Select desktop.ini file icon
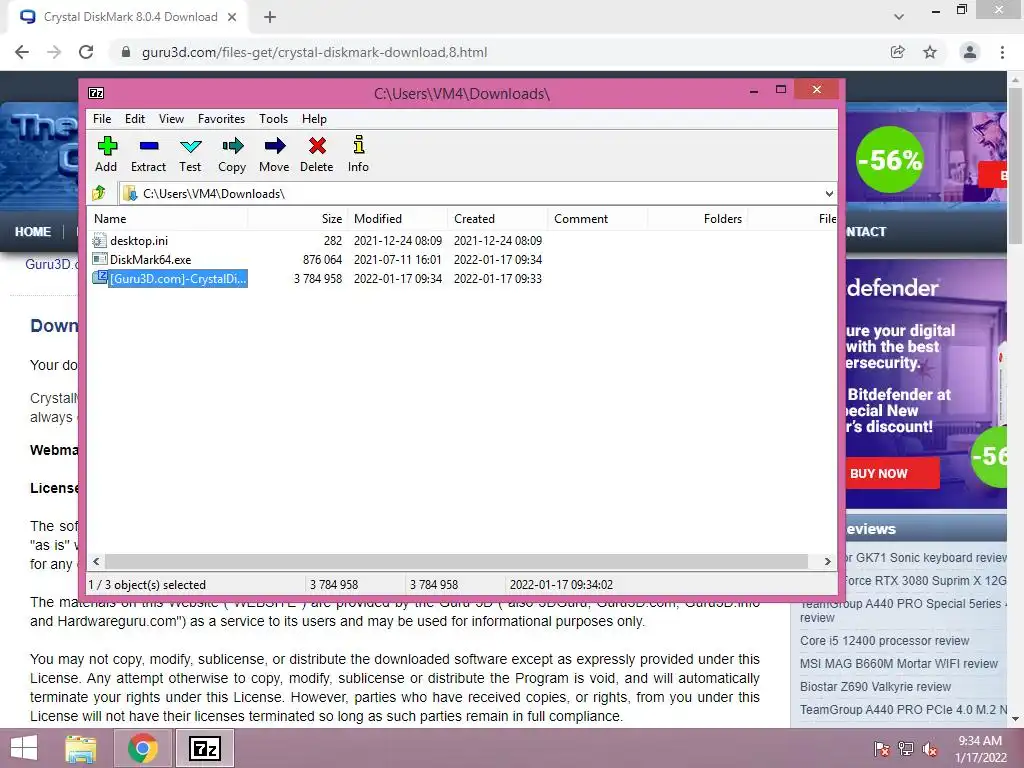Screen dimensions: 1024x768 tap(99, 240)
